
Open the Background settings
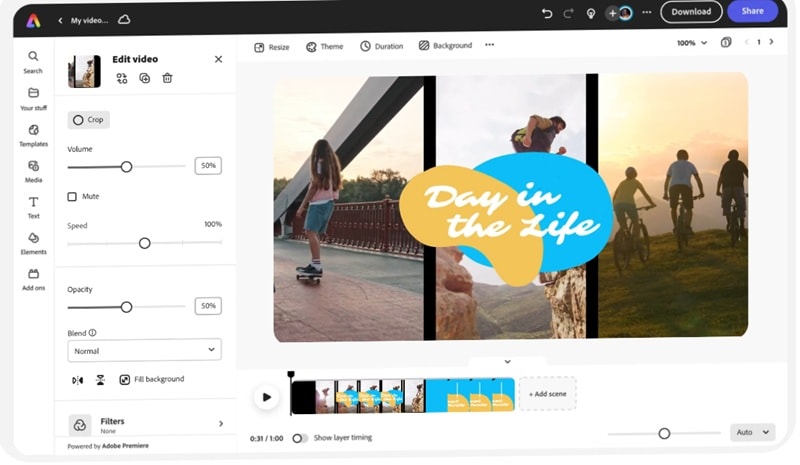445,45
